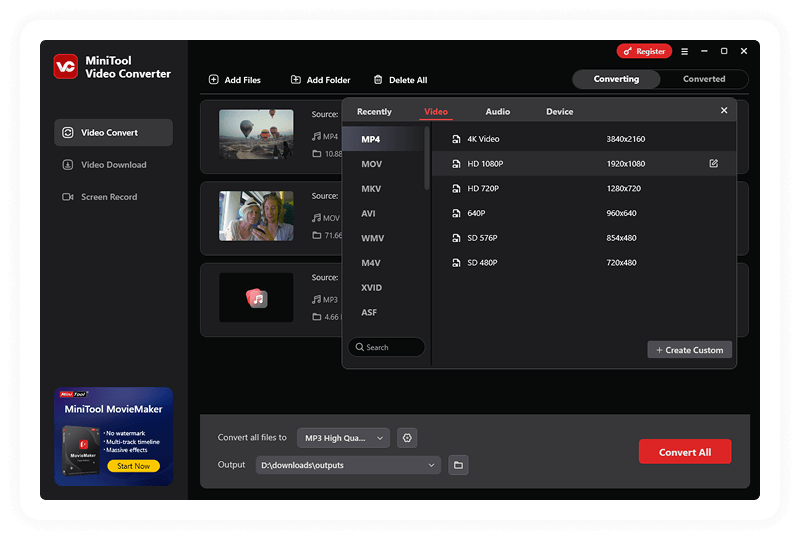
Task: Open Video Download in the sidebar
Action: point(113,165)
